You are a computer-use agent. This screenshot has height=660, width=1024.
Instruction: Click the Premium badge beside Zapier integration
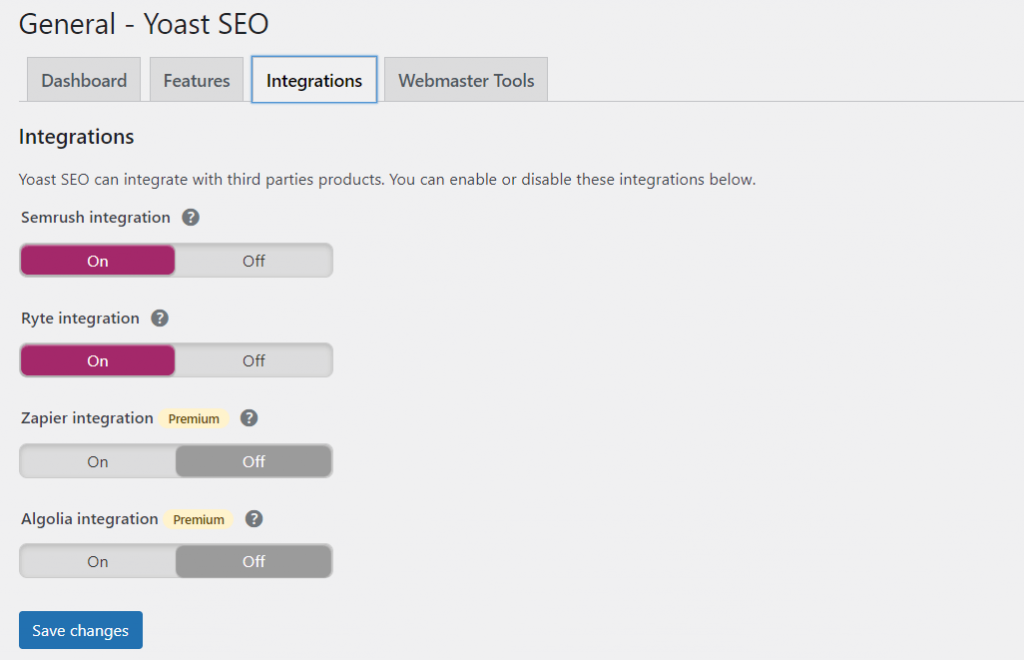pos(193,418)
